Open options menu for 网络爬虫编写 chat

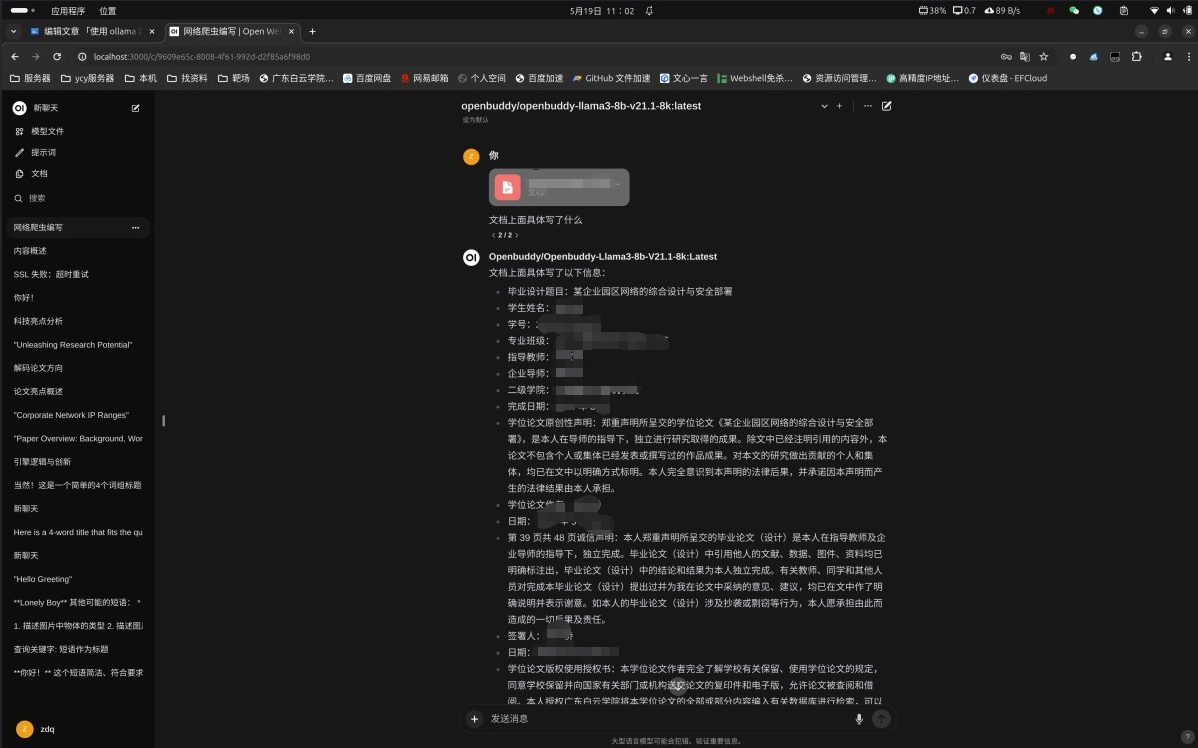tap(135, 228)
